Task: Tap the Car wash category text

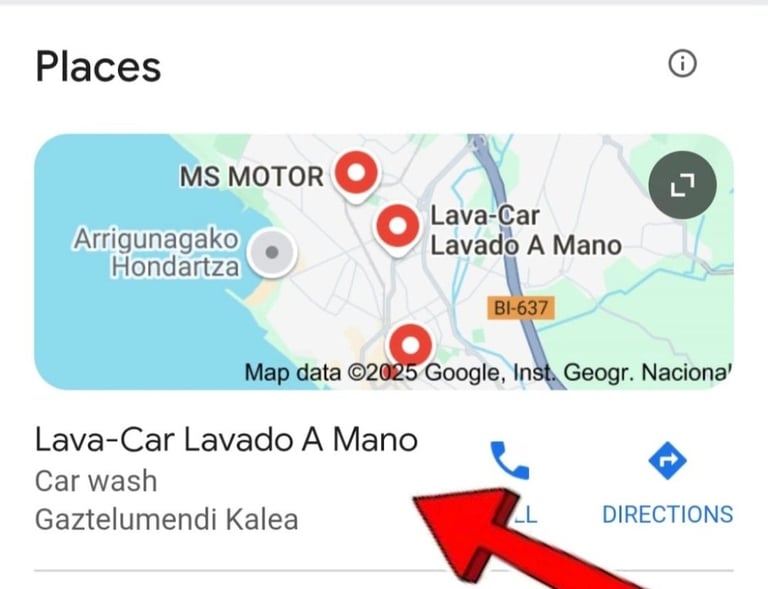Action: pos(96,481)
